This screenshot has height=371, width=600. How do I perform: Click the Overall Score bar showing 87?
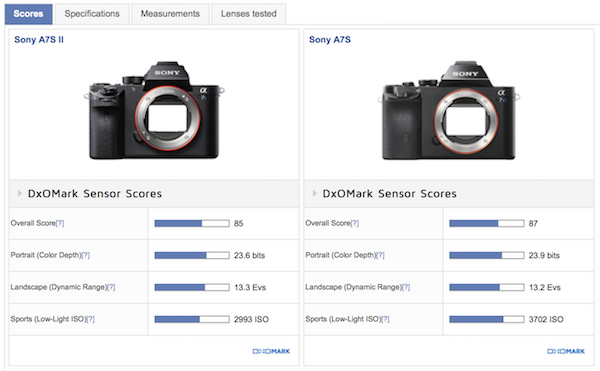click(487, 223)
